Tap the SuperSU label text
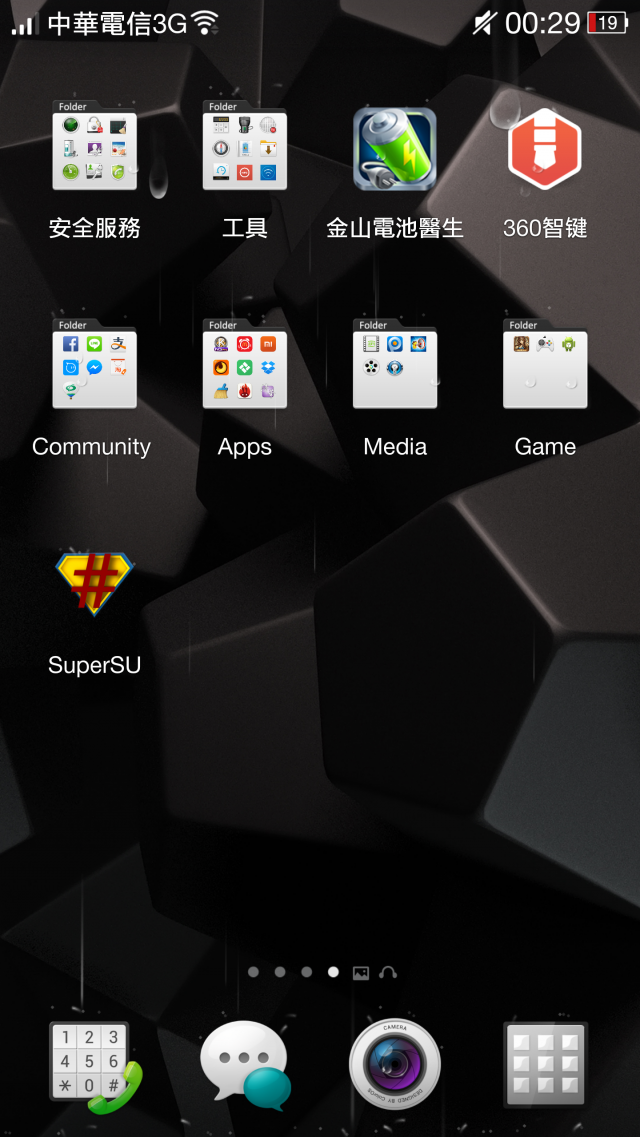 (x=94, y=665)
